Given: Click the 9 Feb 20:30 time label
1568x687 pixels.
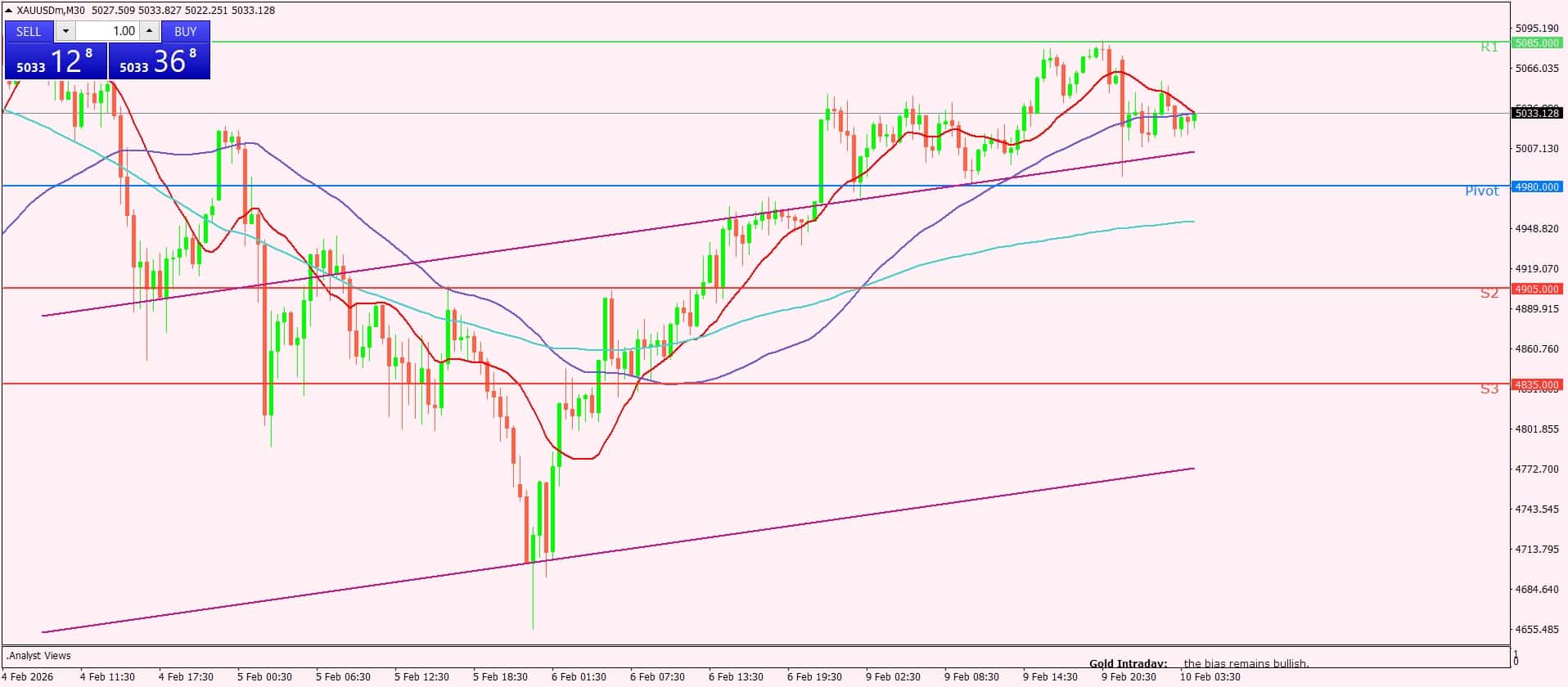Looking at the screenshot, I should coord(1129,676).
